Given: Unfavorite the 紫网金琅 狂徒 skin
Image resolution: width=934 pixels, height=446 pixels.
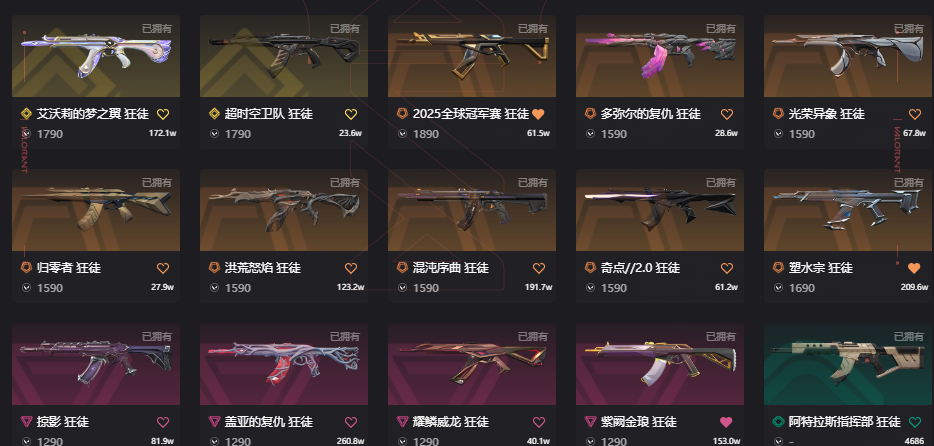Looking at the screenshot, I should pos(726,423).
